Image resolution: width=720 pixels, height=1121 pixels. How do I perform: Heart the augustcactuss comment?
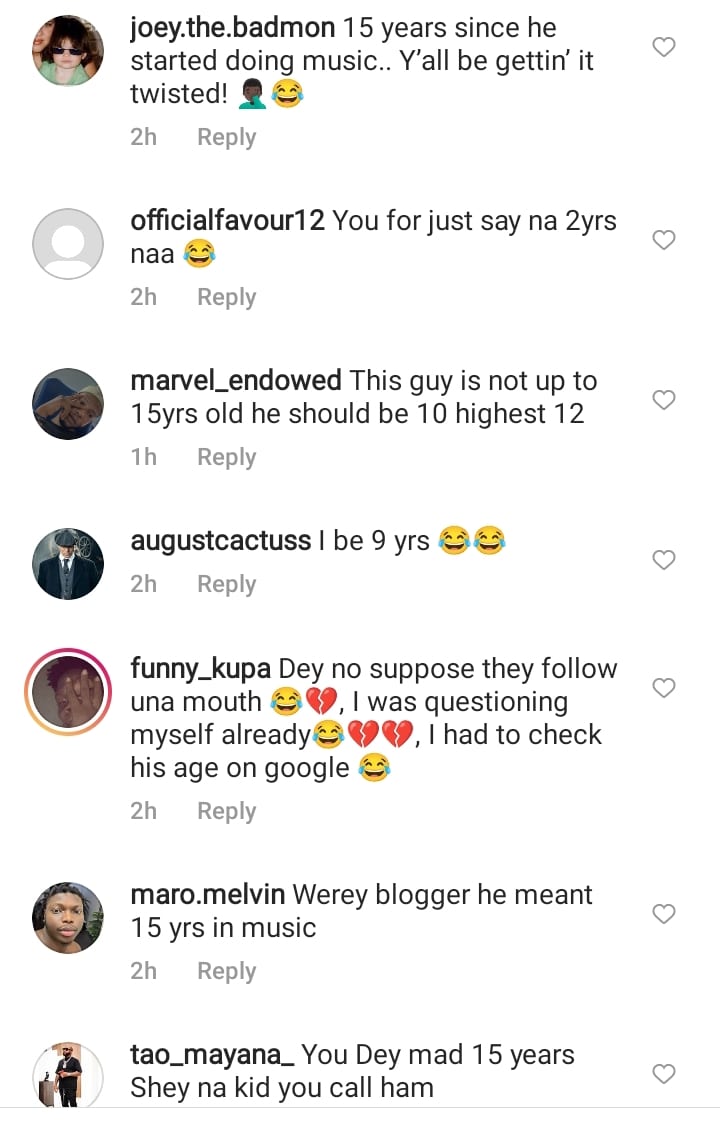click(x=664, y=560)
